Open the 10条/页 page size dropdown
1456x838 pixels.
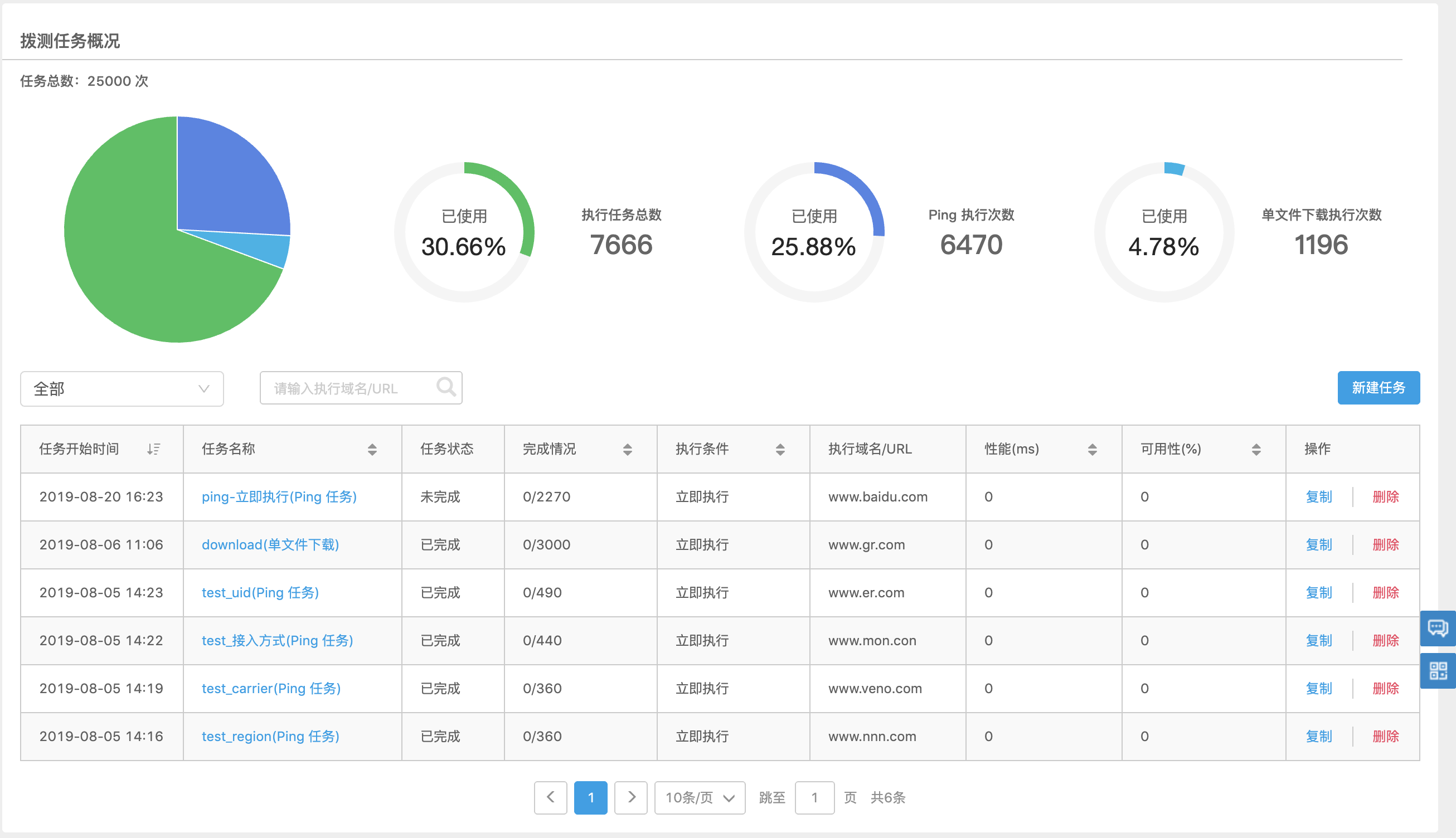[x=700, y=797]
